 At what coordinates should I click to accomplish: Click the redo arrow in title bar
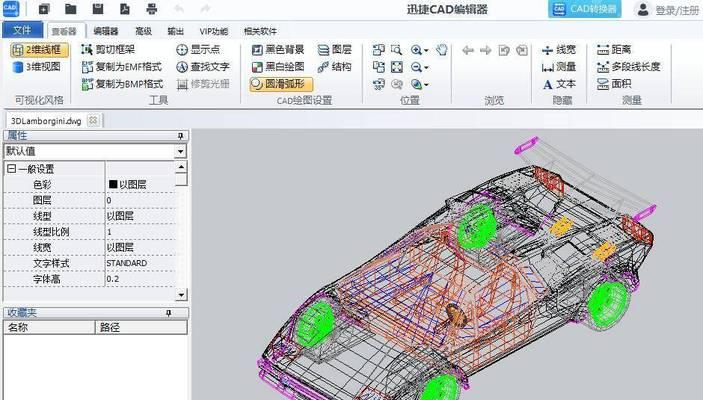(x=206, y=9)
